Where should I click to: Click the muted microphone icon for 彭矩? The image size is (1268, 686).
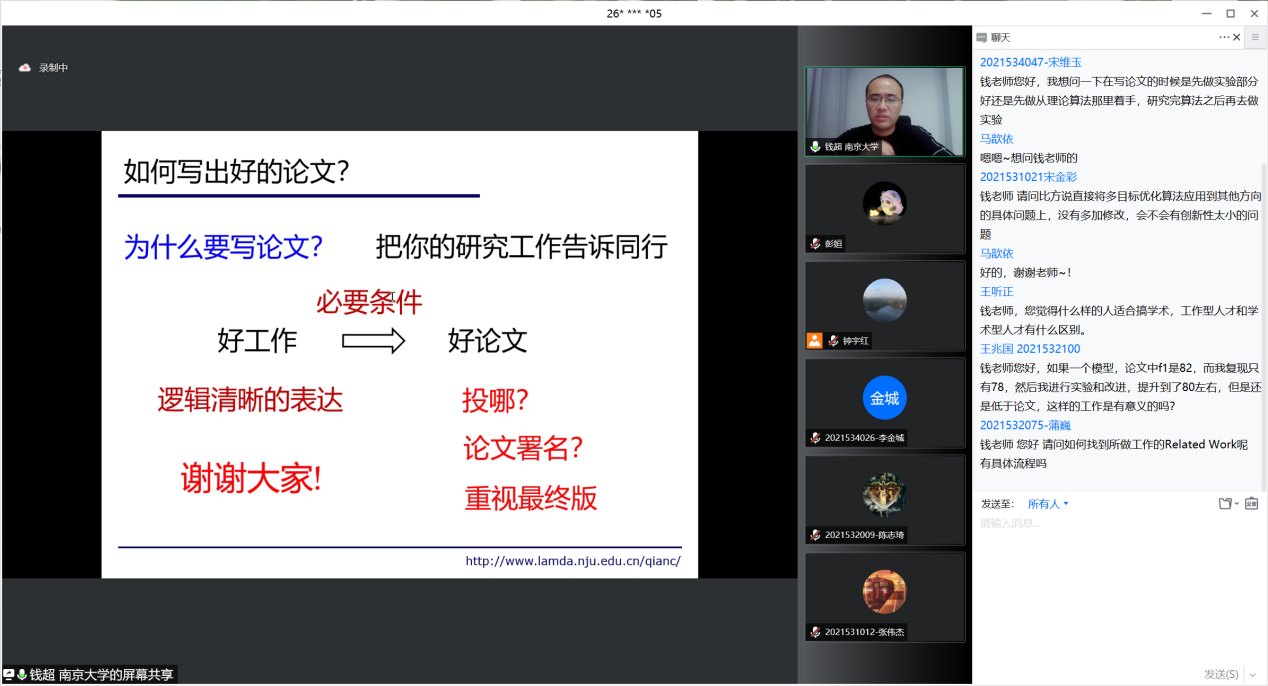click(x=816, y=244)
